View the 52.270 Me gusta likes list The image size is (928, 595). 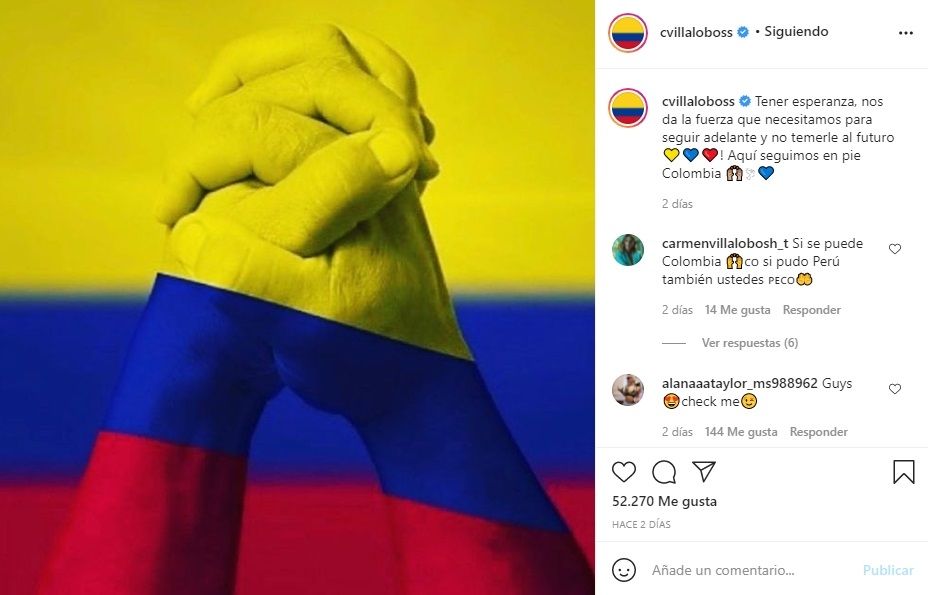coord(664,501)
